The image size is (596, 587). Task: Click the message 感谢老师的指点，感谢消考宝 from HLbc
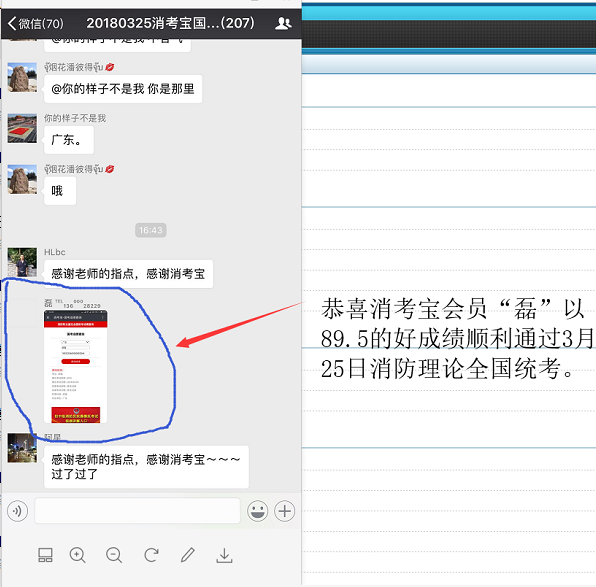coord(128,274)
